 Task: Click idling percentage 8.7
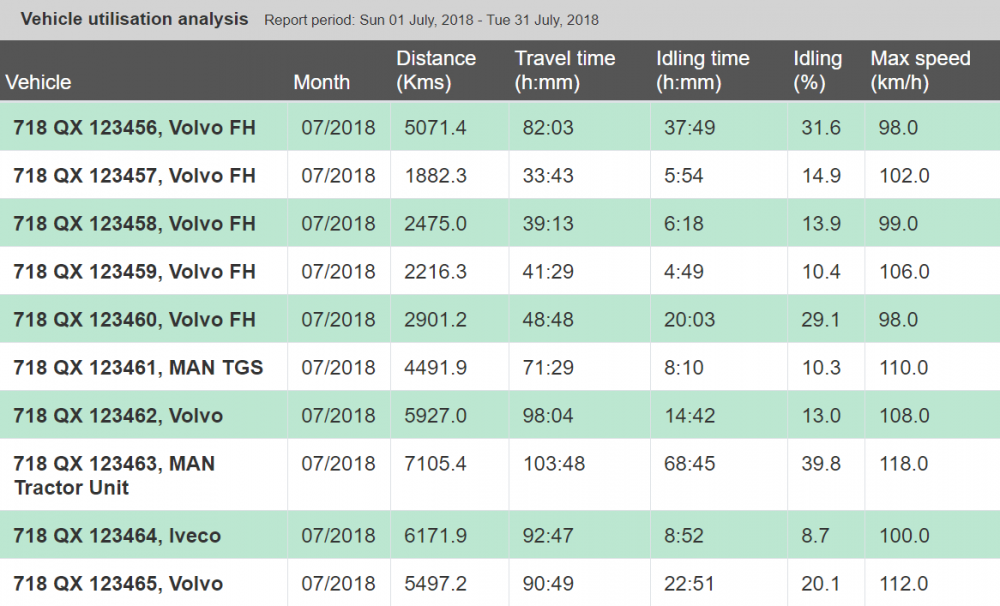click(816, 536)
